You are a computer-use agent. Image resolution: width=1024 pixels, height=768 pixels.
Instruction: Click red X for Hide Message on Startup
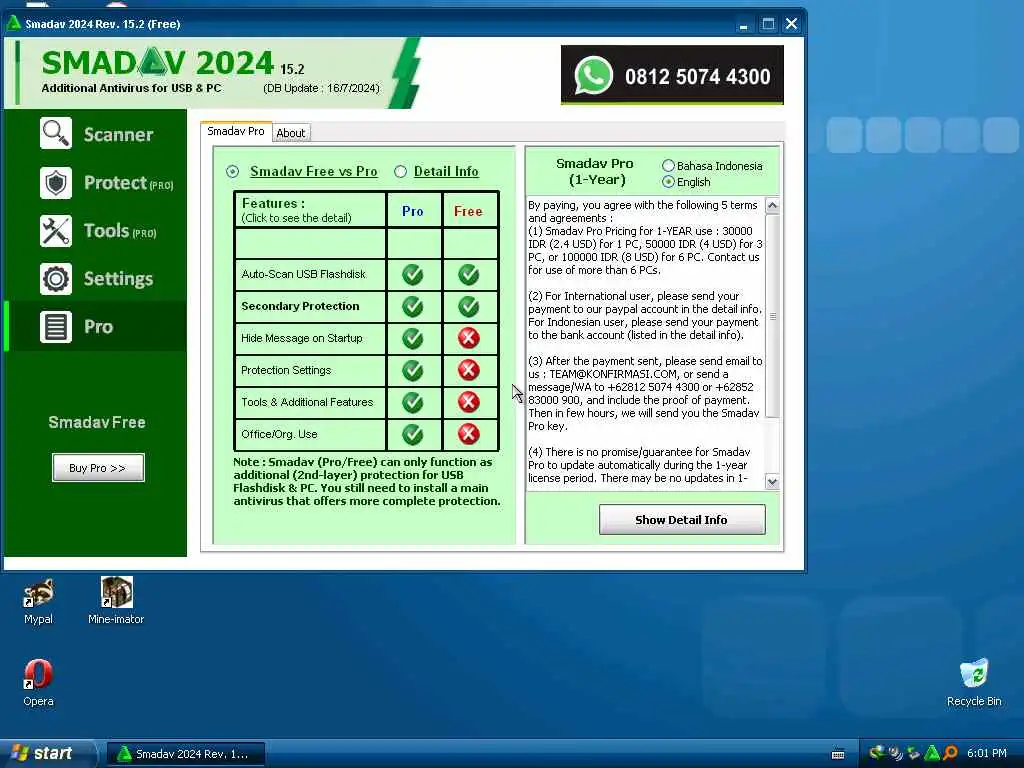point(468,338)
